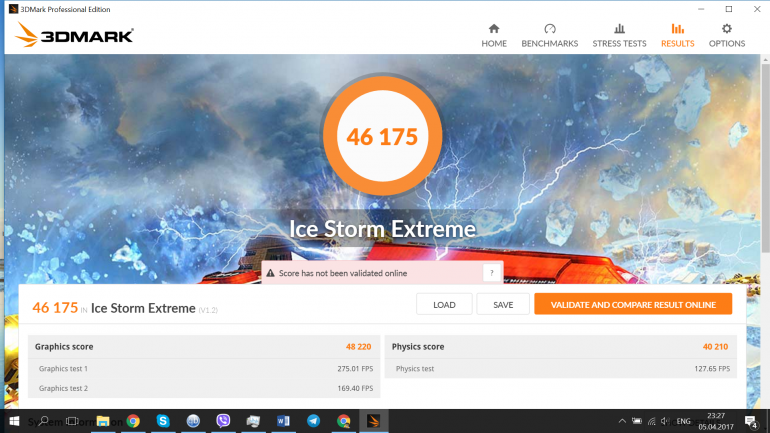Open the Action Center notifications

tap(751, 421)
